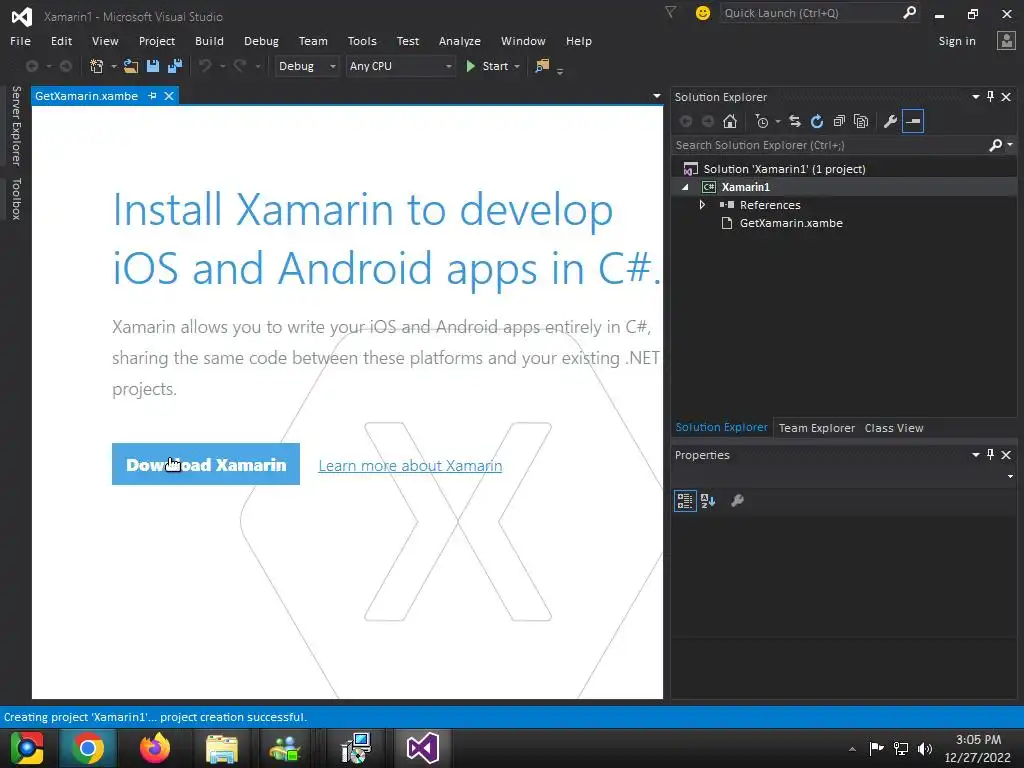Click Collapse All icon in Solution Explorer
Screen dimensions: 1024x768
[839, 121]
